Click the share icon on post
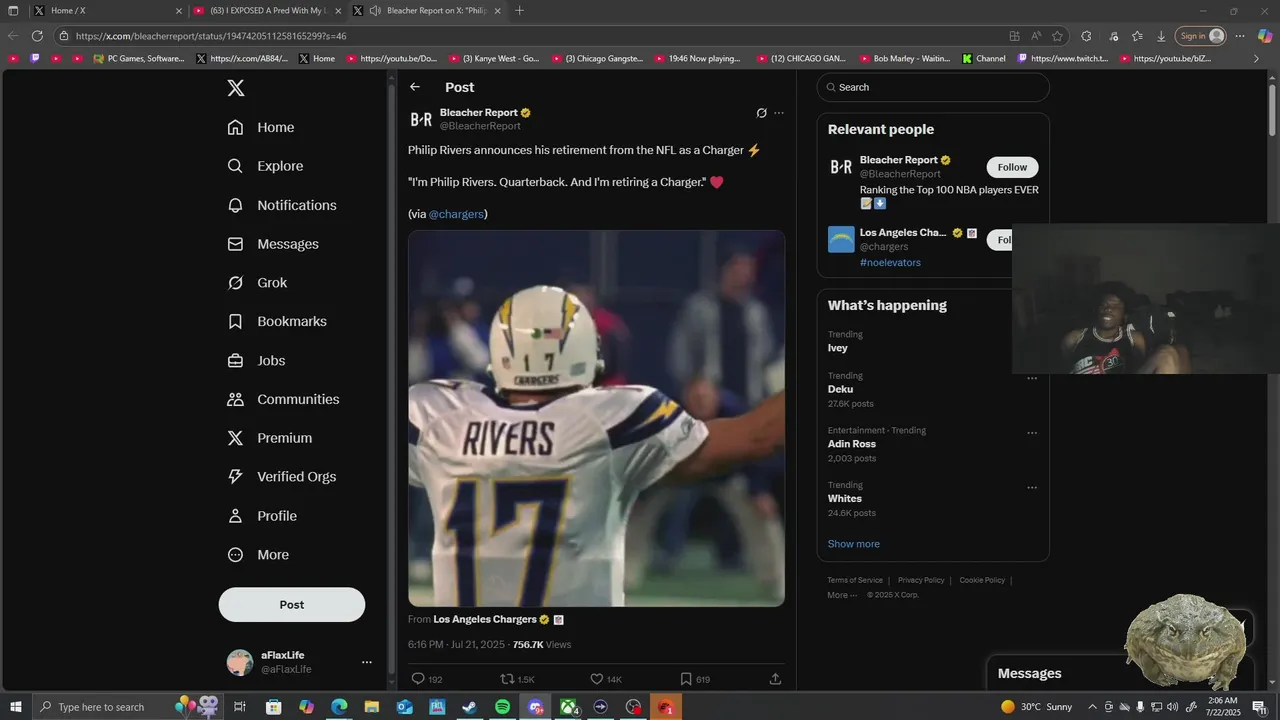The width and height of the screenshot is (1280, 720). tap(775, 679)
